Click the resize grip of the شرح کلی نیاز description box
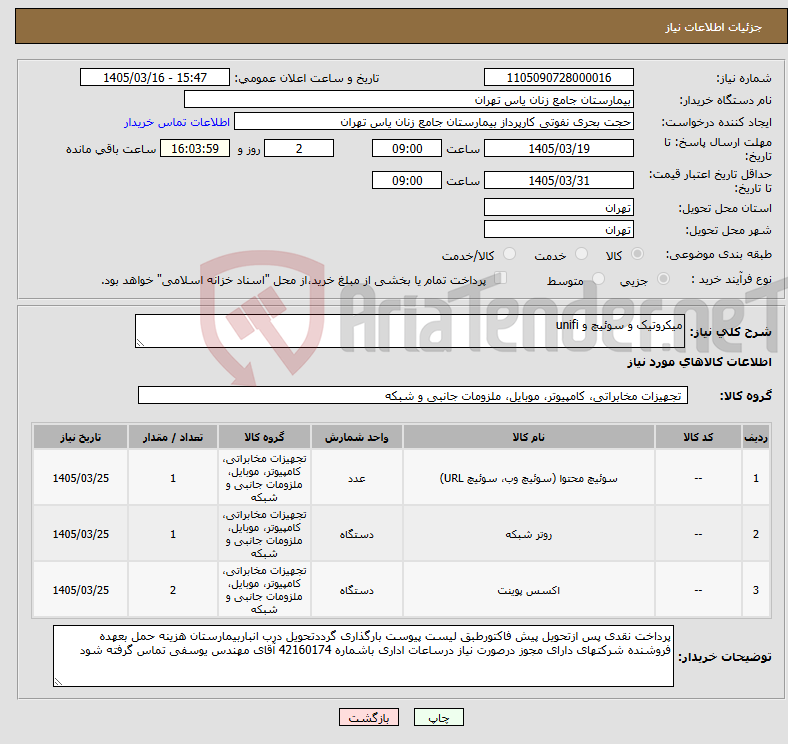788x744 pixels. pyautogui.click(x=140, y=342)
